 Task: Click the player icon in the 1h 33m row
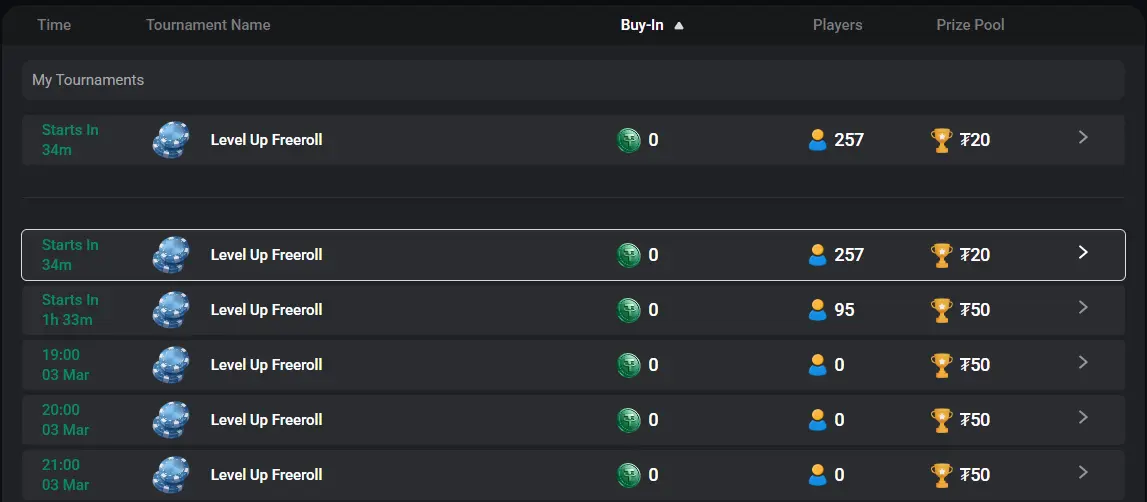818,310
